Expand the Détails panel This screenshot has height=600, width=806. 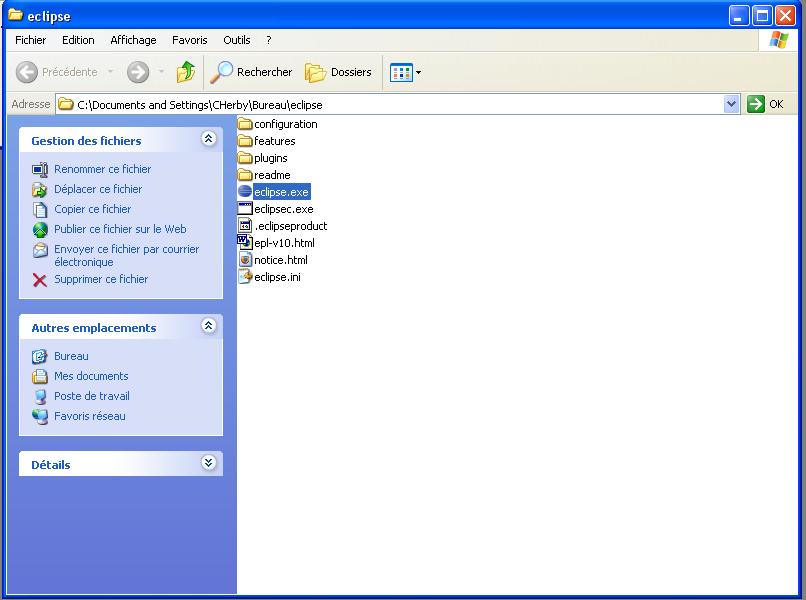coord(208,463)
